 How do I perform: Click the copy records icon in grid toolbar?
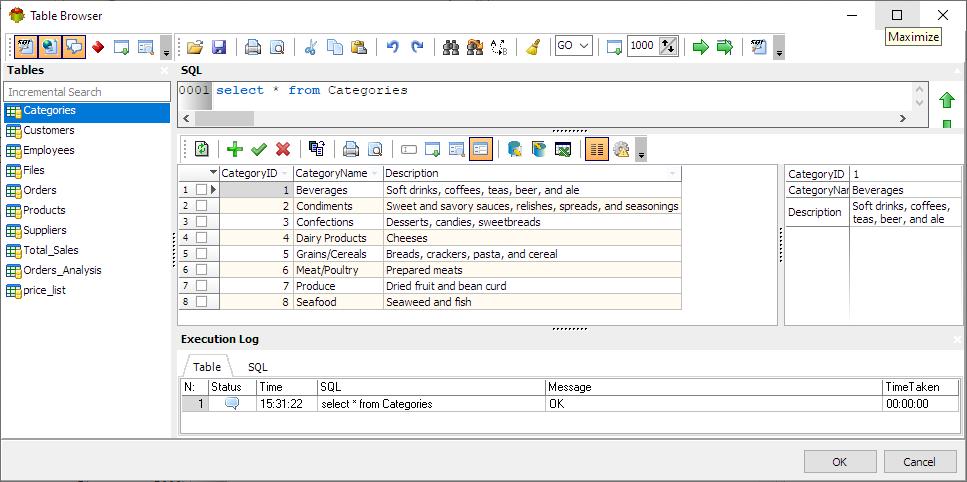click(317, 149)
